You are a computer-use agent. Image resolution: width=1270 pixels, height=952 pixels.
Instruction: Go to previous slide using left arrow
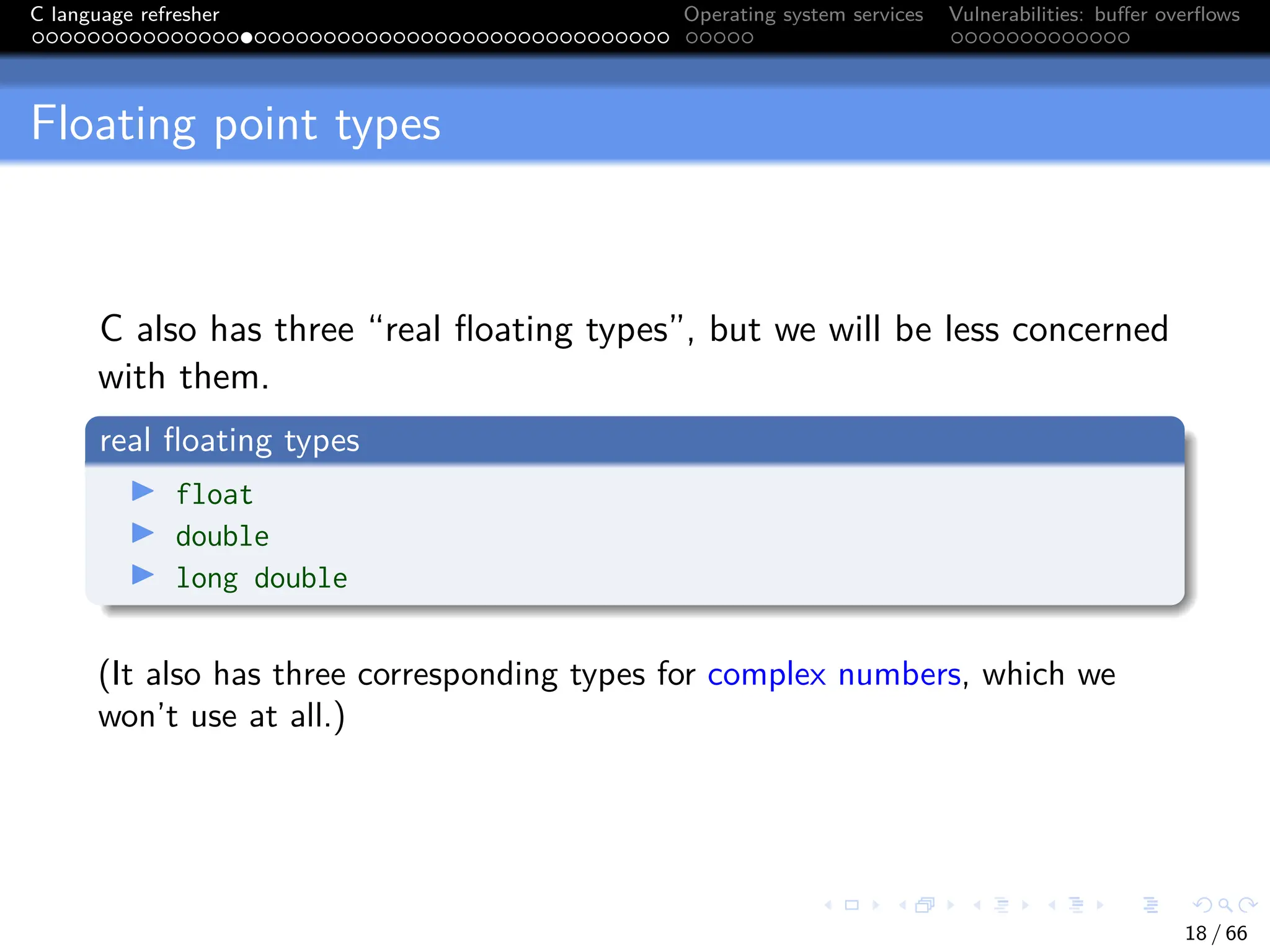[828, 906]
